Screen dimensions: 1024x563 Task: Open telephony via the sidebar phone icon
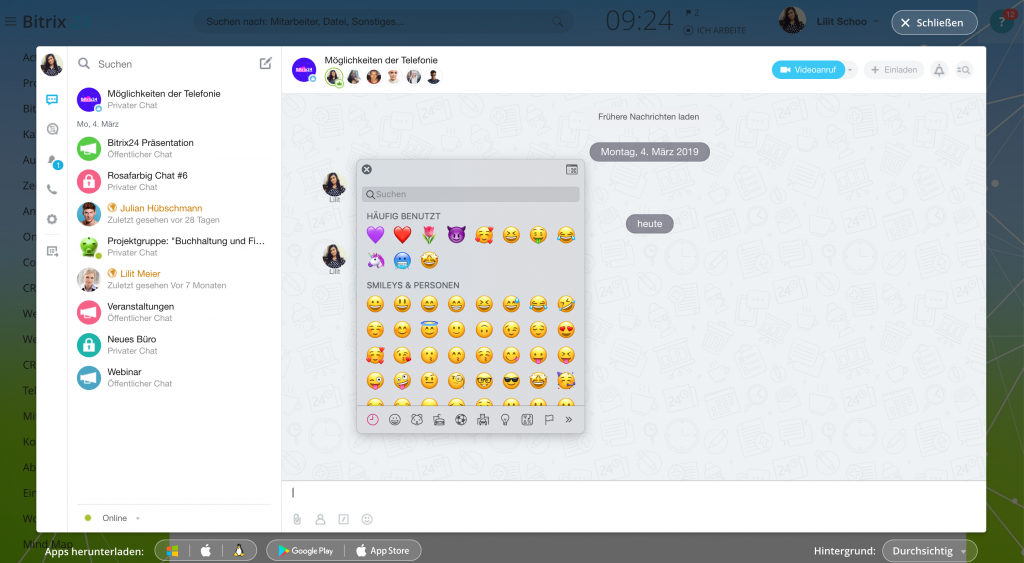(x=52, y=189)
